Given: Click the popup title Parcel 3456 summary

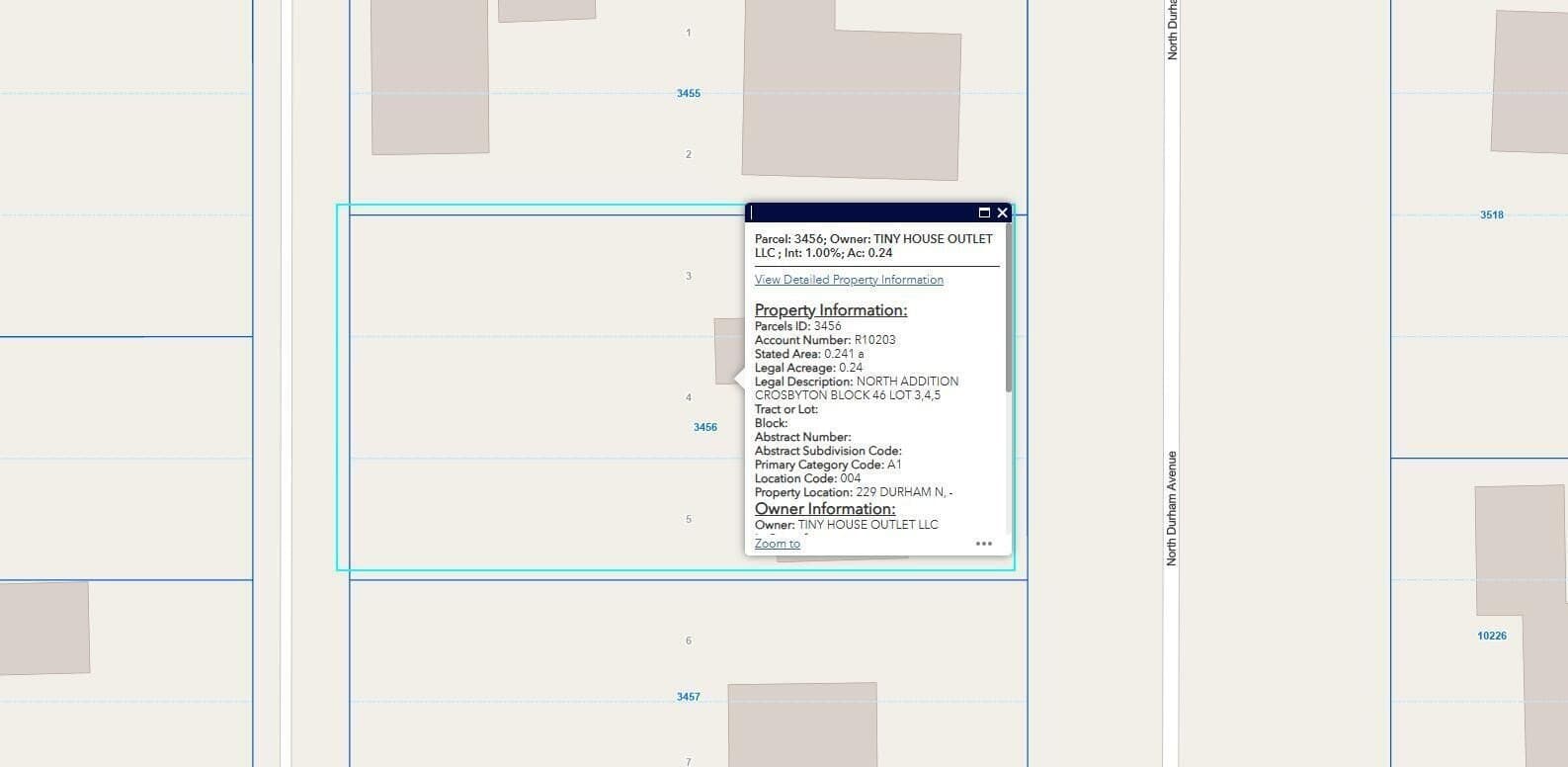Looking at the screenshot, I should click(873, 246).
